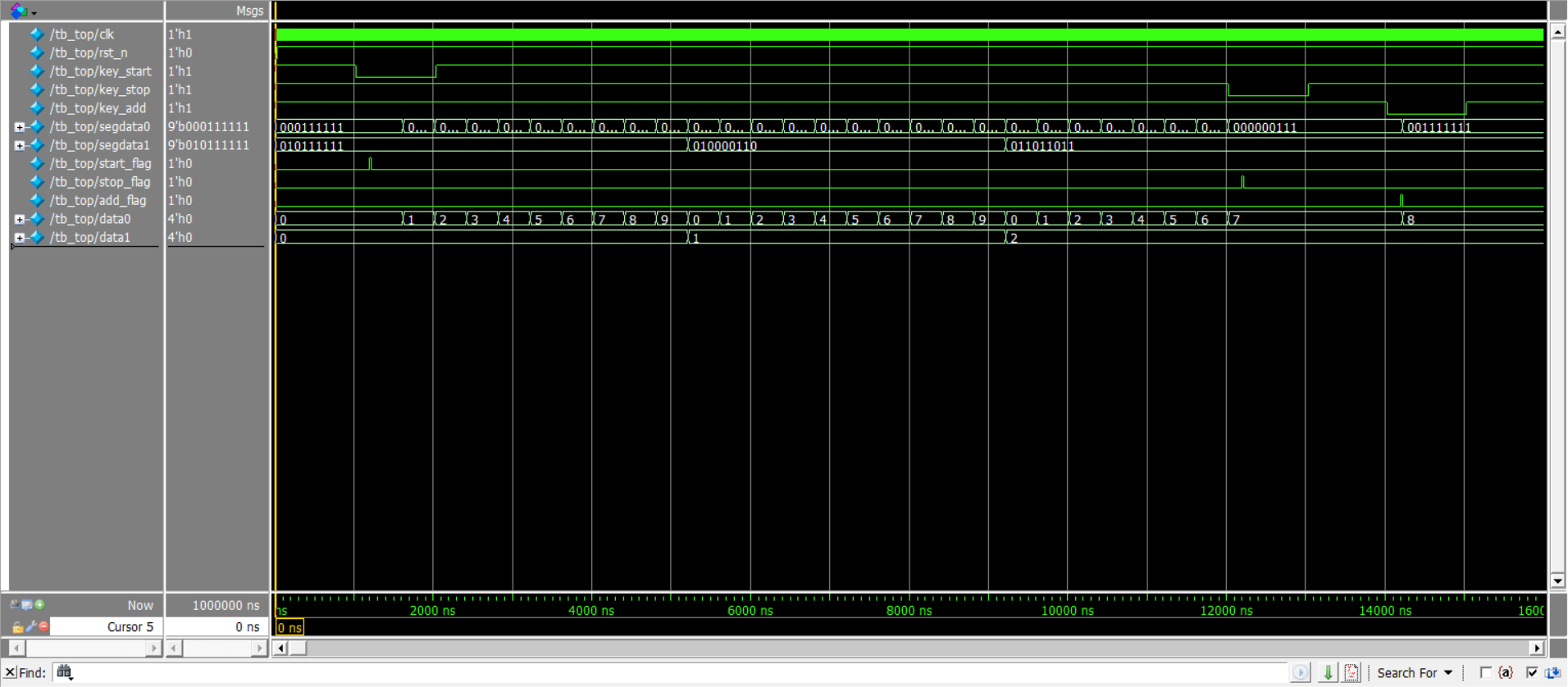Screen dimensions: 1568x687
Task: Click right arrow of signal names scrollbar
Action: (x=153, y=648)
